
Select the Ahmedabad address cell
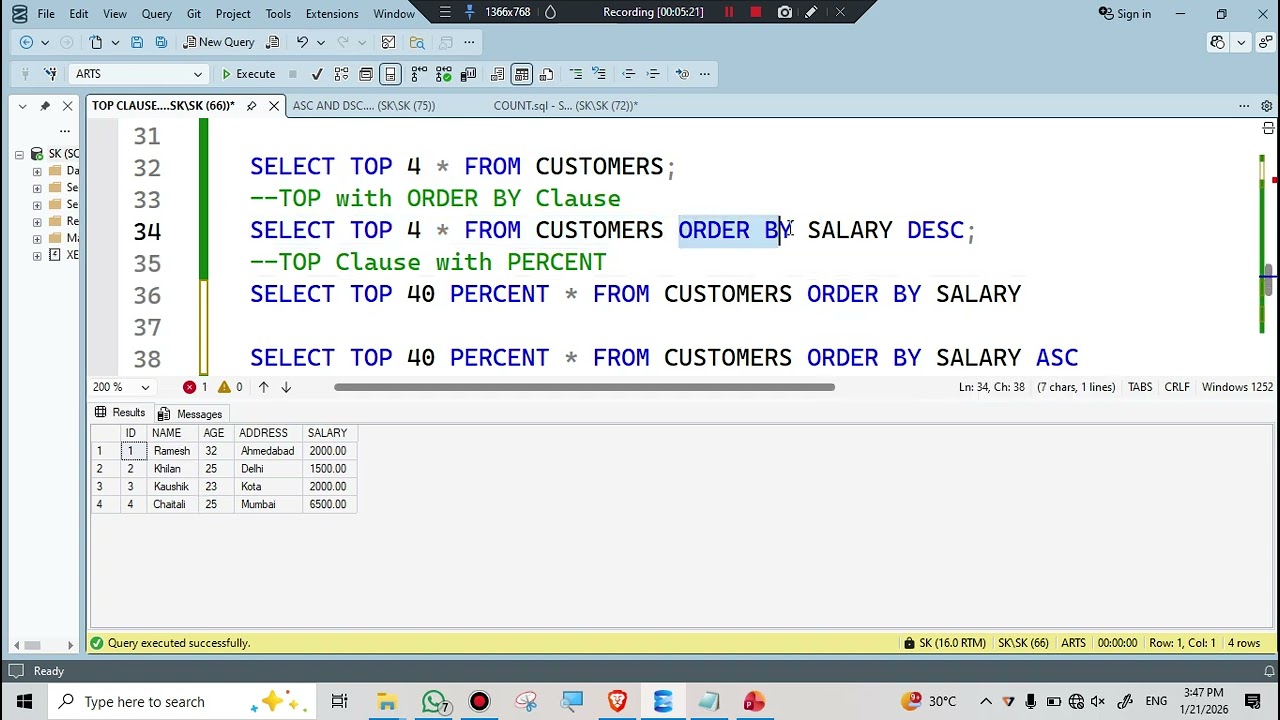coord(267,451)
